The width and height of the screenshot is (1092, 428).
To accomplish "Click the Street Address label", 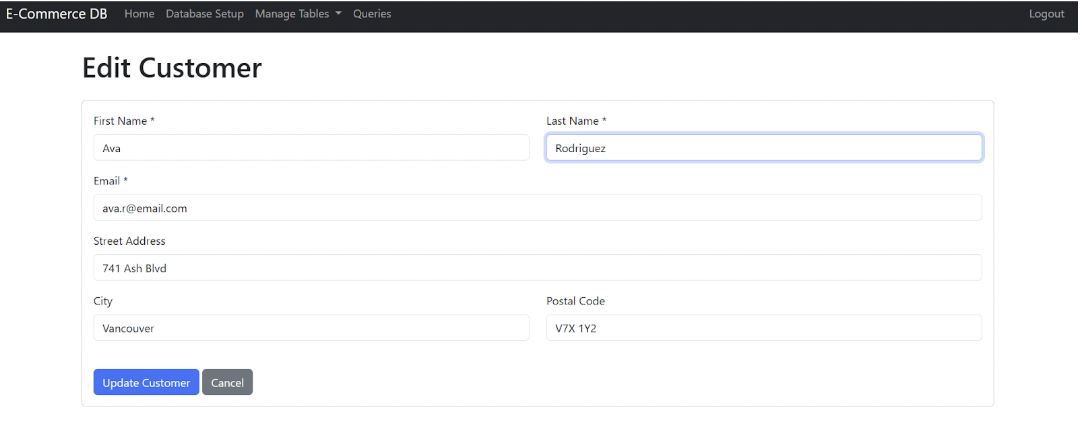I will 129,241.
